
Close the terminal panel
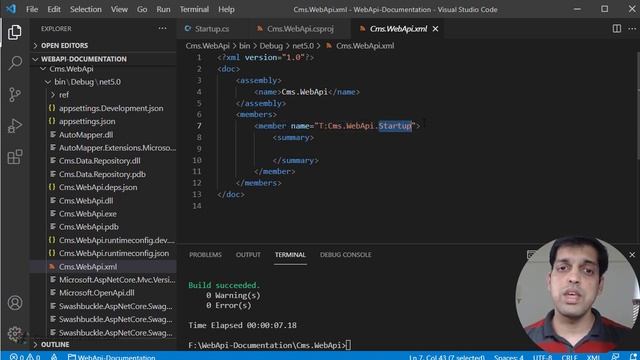[x=632, y=255]
